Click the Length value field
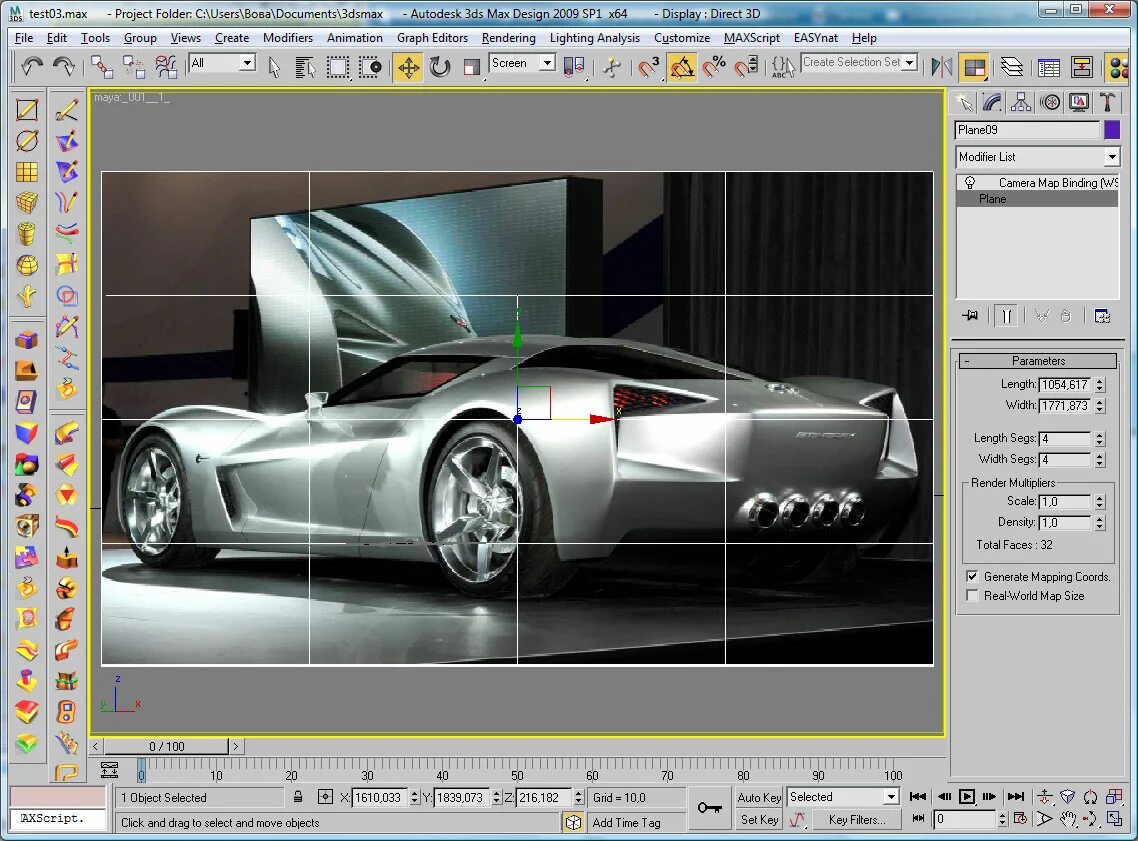The image size is (1138, 841). pos(1065,385)
